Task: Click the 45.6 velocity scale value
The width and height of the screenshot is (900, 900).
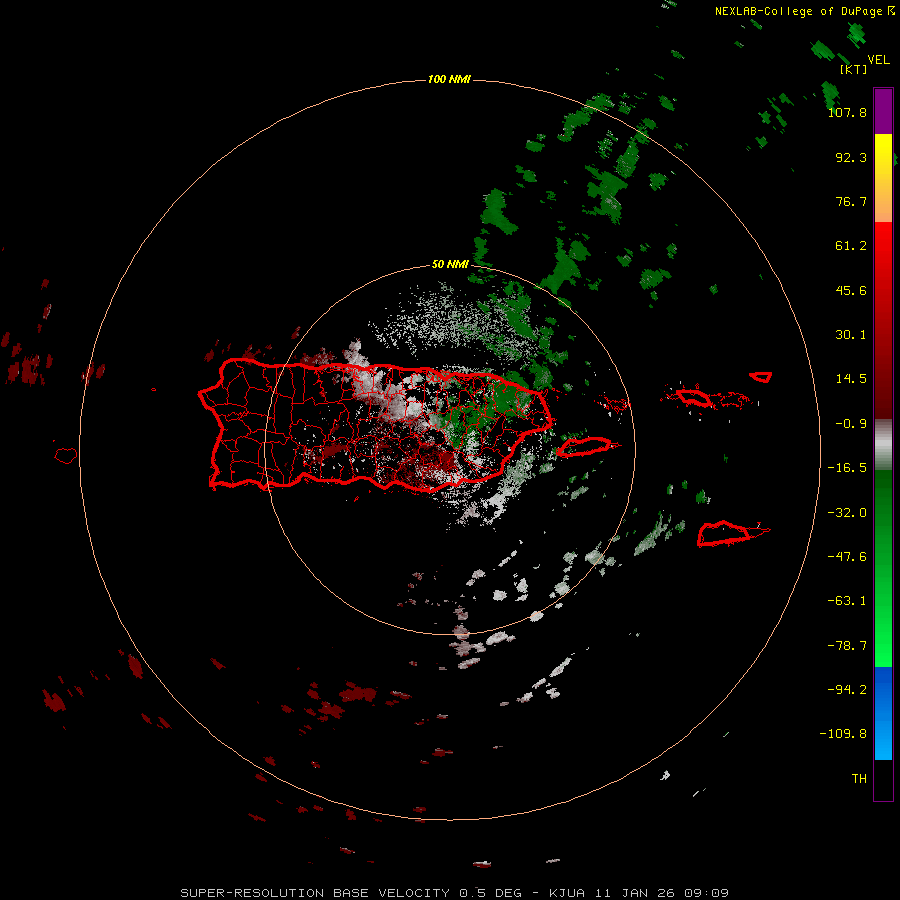Action: click(851, 290)
